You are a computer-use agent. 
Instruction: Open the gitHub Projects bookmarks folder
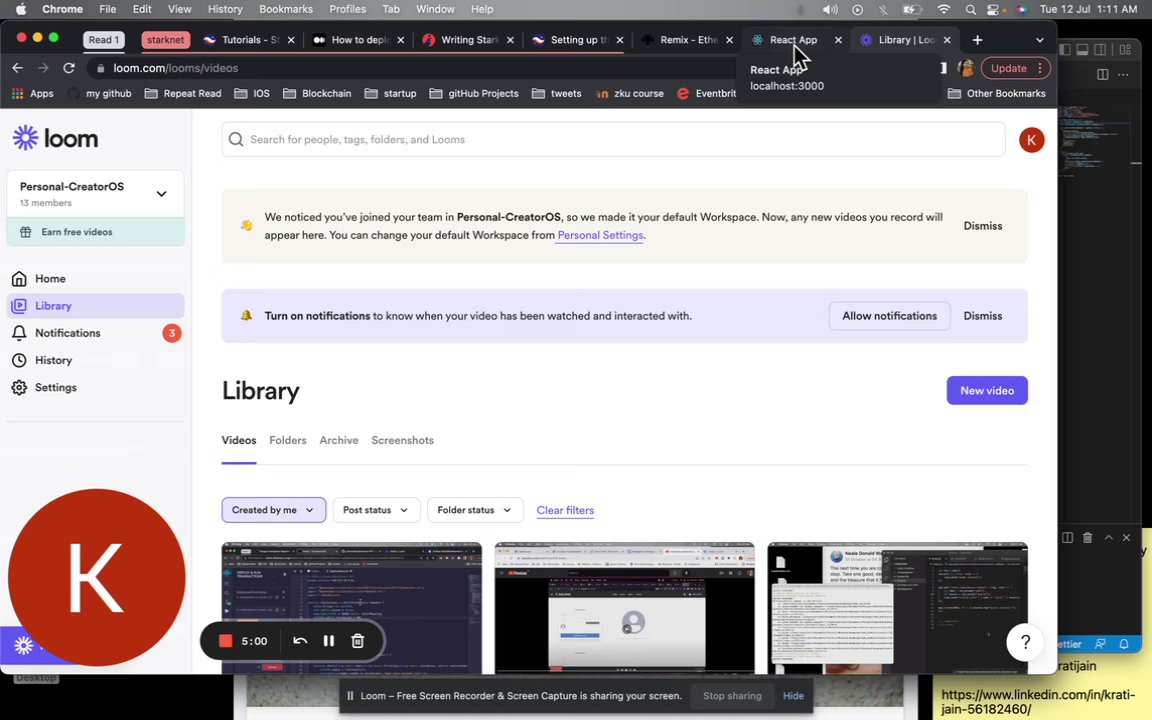474,93
